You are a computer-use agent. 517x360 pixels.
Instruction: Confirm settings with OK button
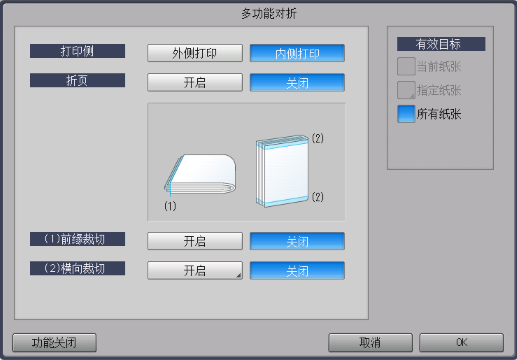coord(461,342)
